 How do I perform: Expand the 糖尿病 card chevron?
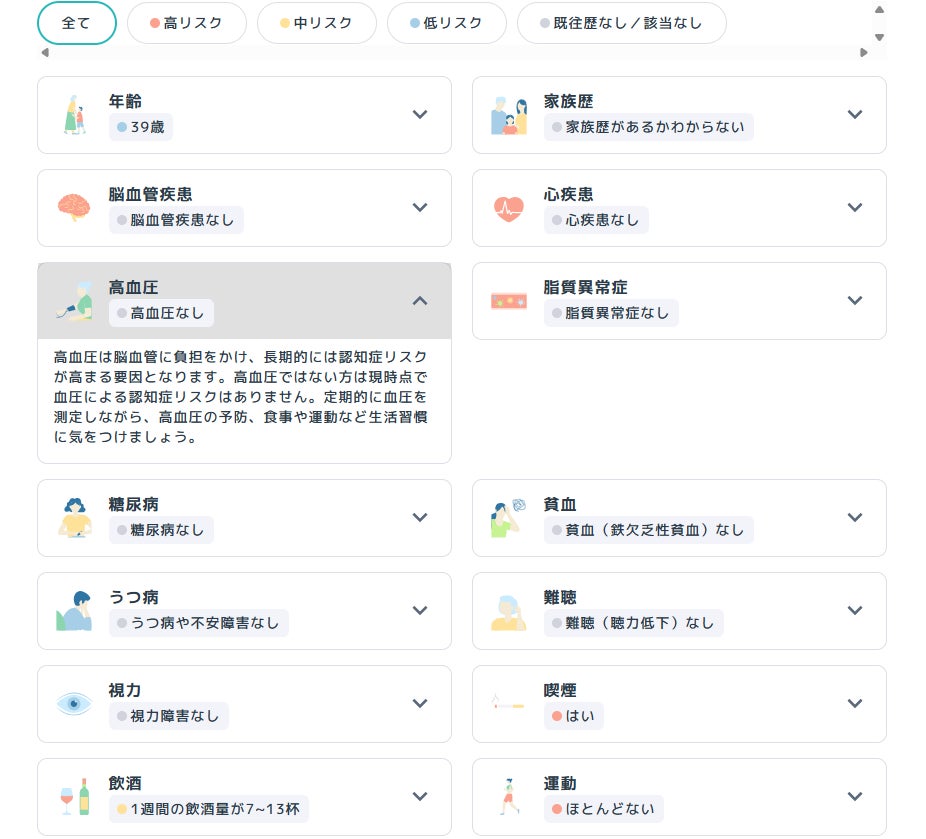[x=420, y=517]
